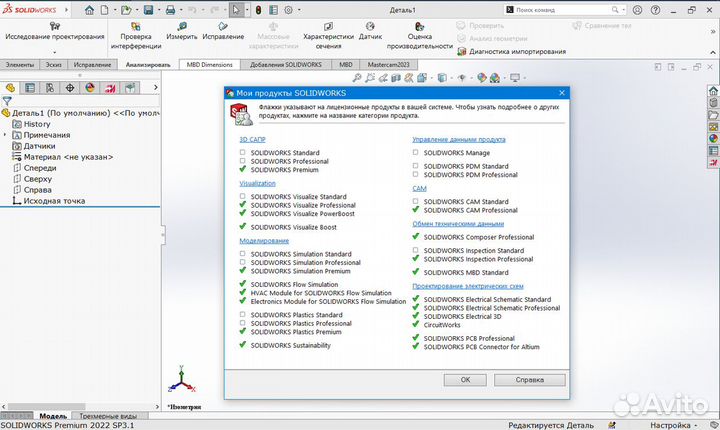Open Appearances color ball icon in task pane
The image size is (720, 430).
713,138
